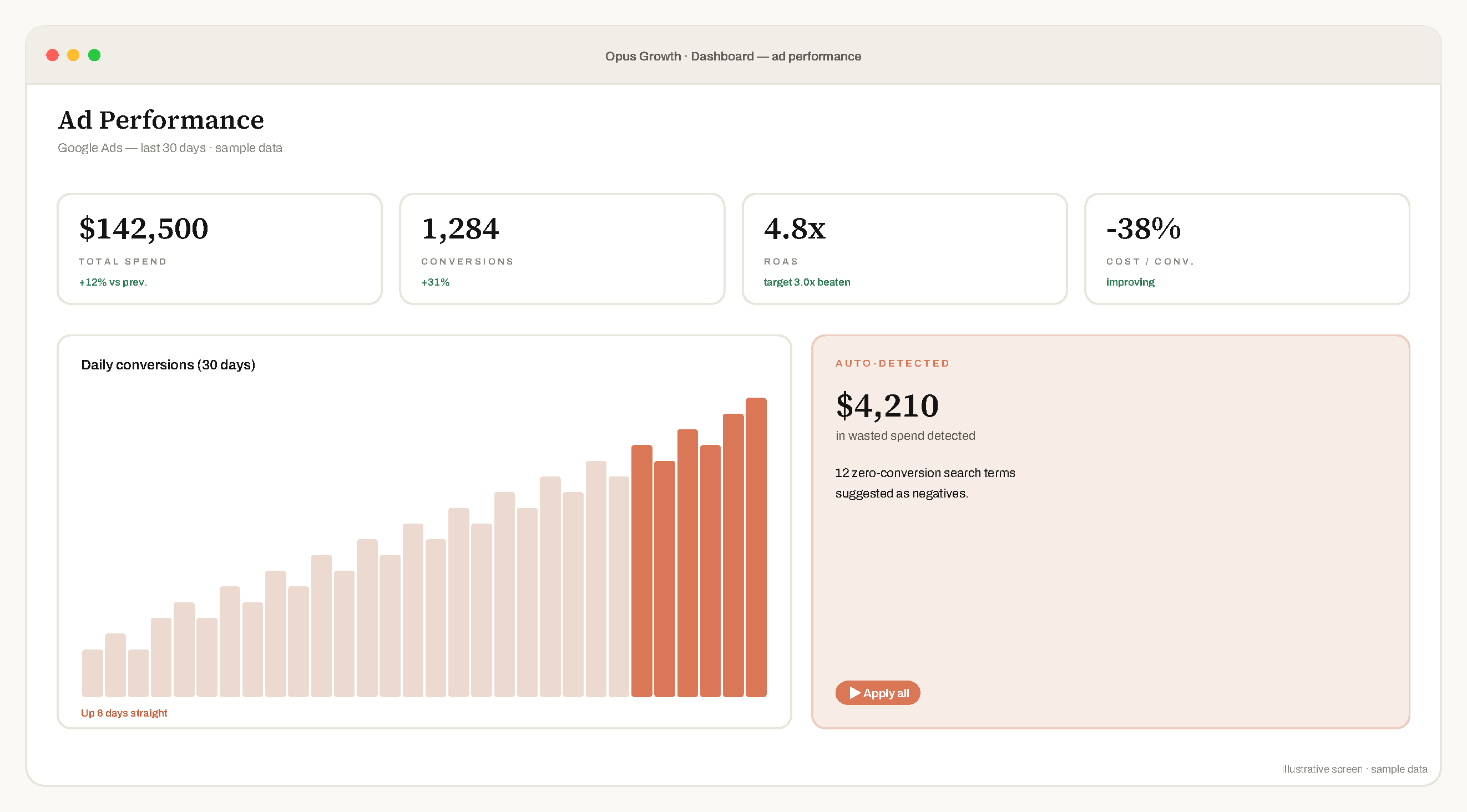Click the CONVERSIONS label
1467x812 pixels.
tap(468, 261)
